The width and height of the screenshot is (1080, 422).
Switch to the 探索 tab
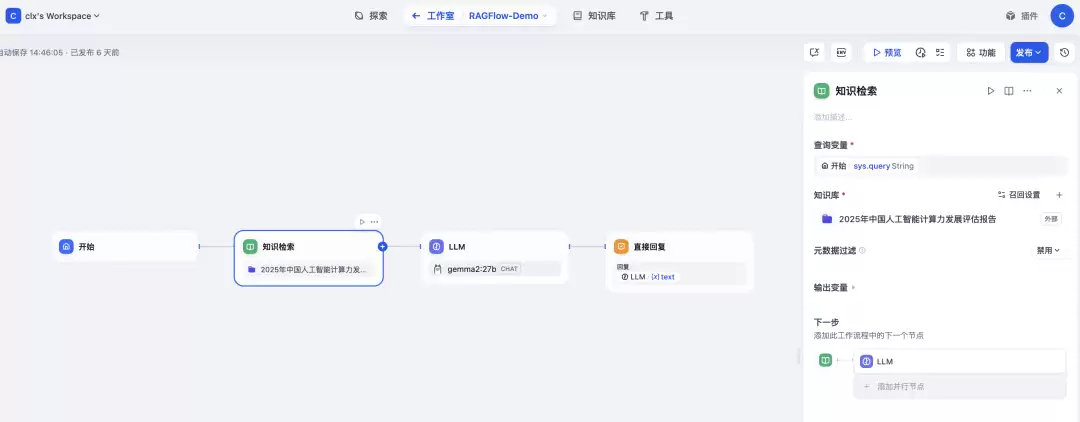point(371,16)
